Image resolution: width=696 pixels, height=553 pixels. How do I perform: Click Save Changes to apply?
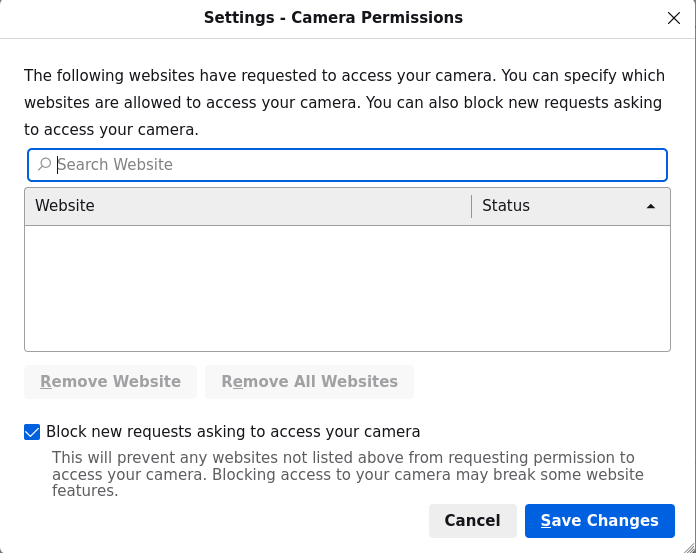pyautogui.click(x=599, y=520)
